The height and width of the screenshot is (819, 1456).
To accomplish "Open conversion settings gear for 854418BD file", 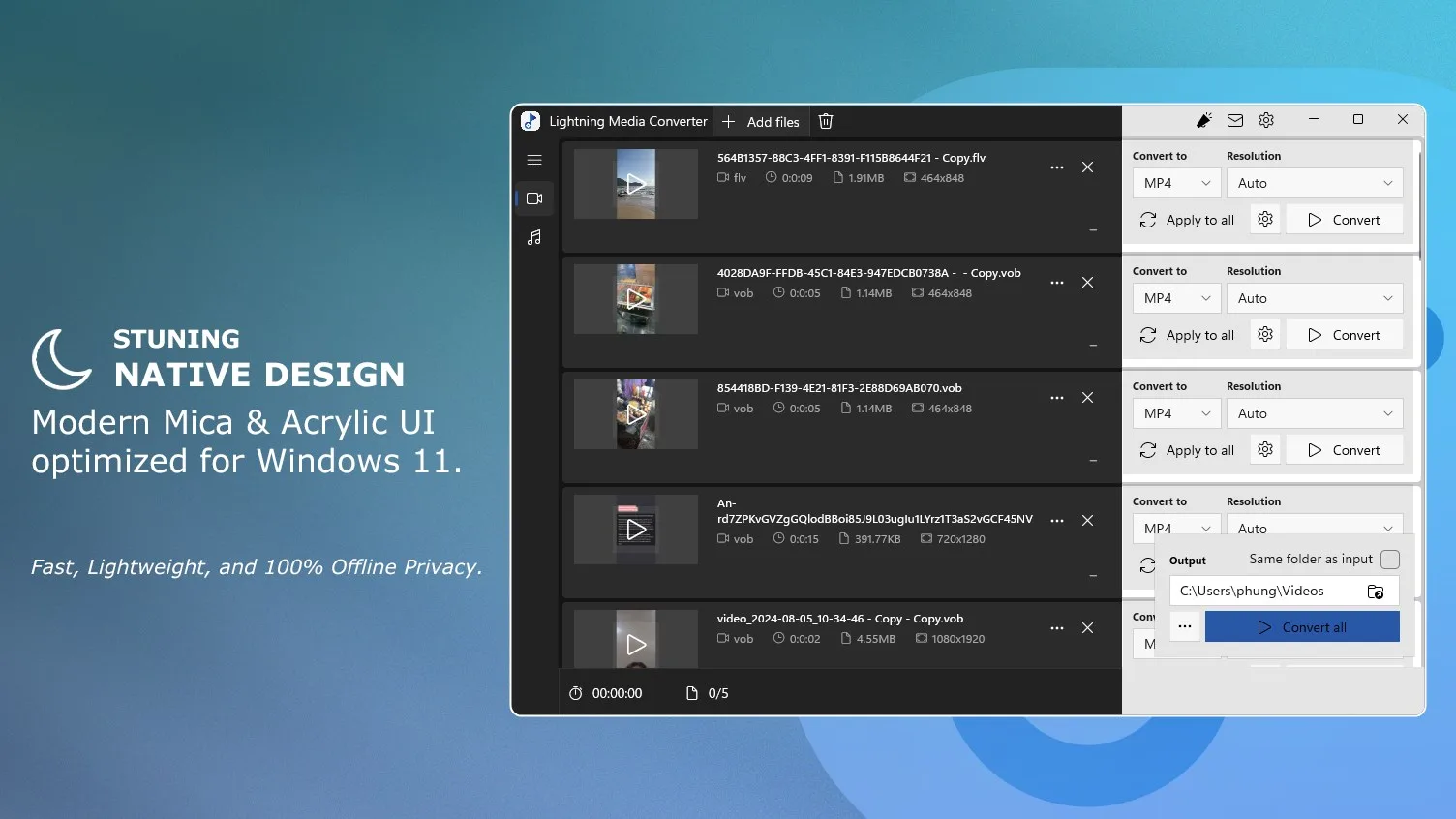I will click(x=1265, y=450).
